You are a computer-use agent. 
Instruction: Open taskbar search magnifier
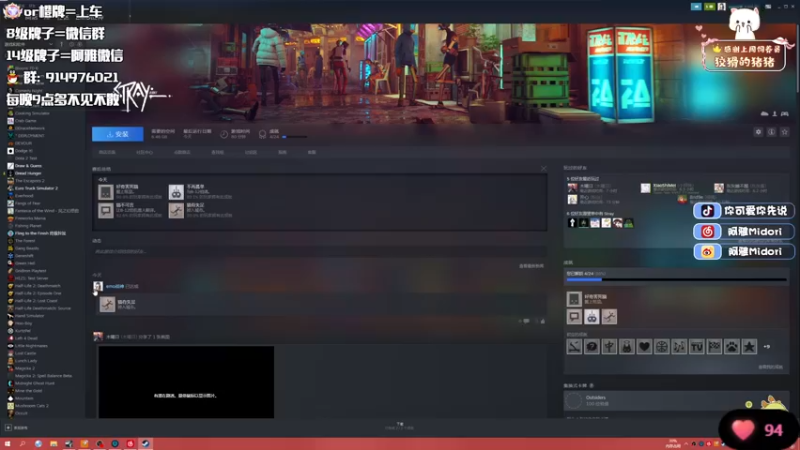[x=22, y=444]
